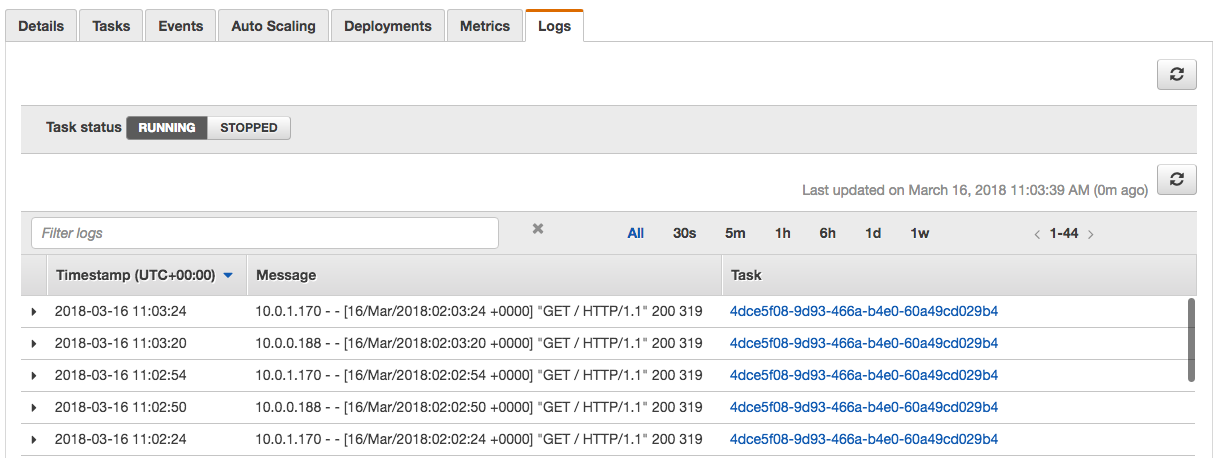Select RUNNING task status

coord(167,128)
